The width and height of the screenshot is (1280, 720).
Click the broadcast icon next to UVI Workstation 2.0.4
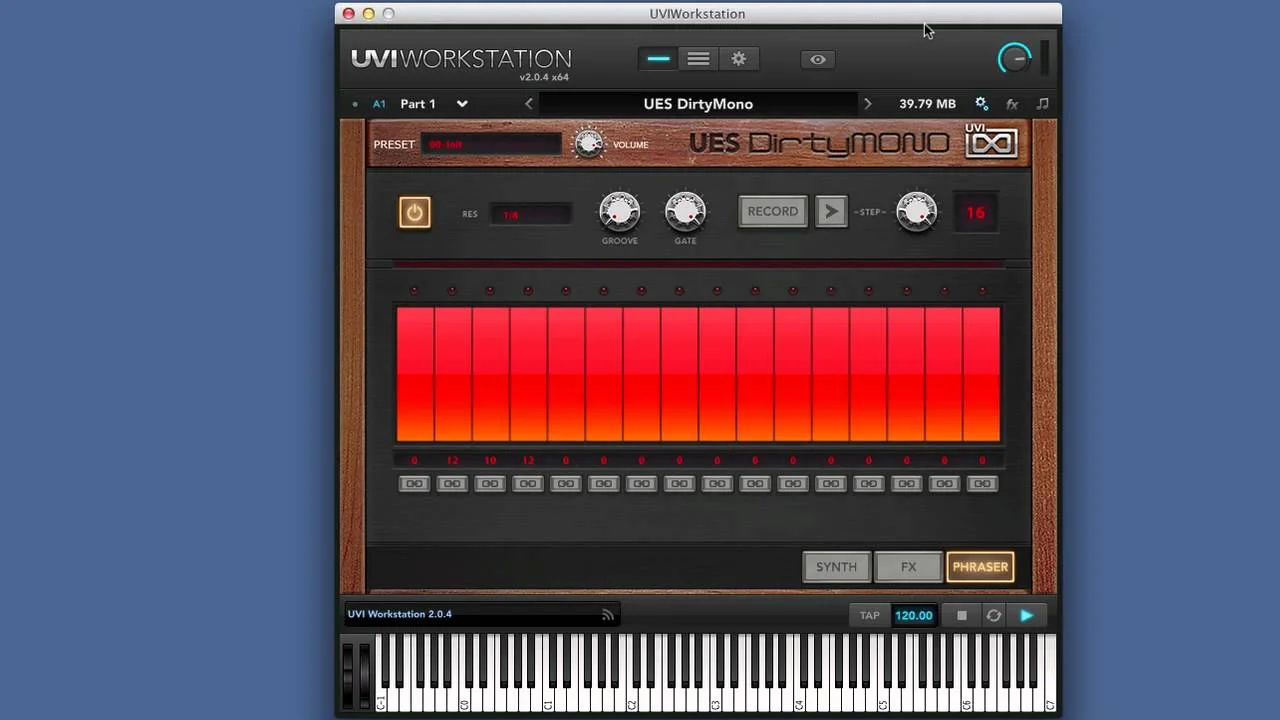tap(608, 614)
